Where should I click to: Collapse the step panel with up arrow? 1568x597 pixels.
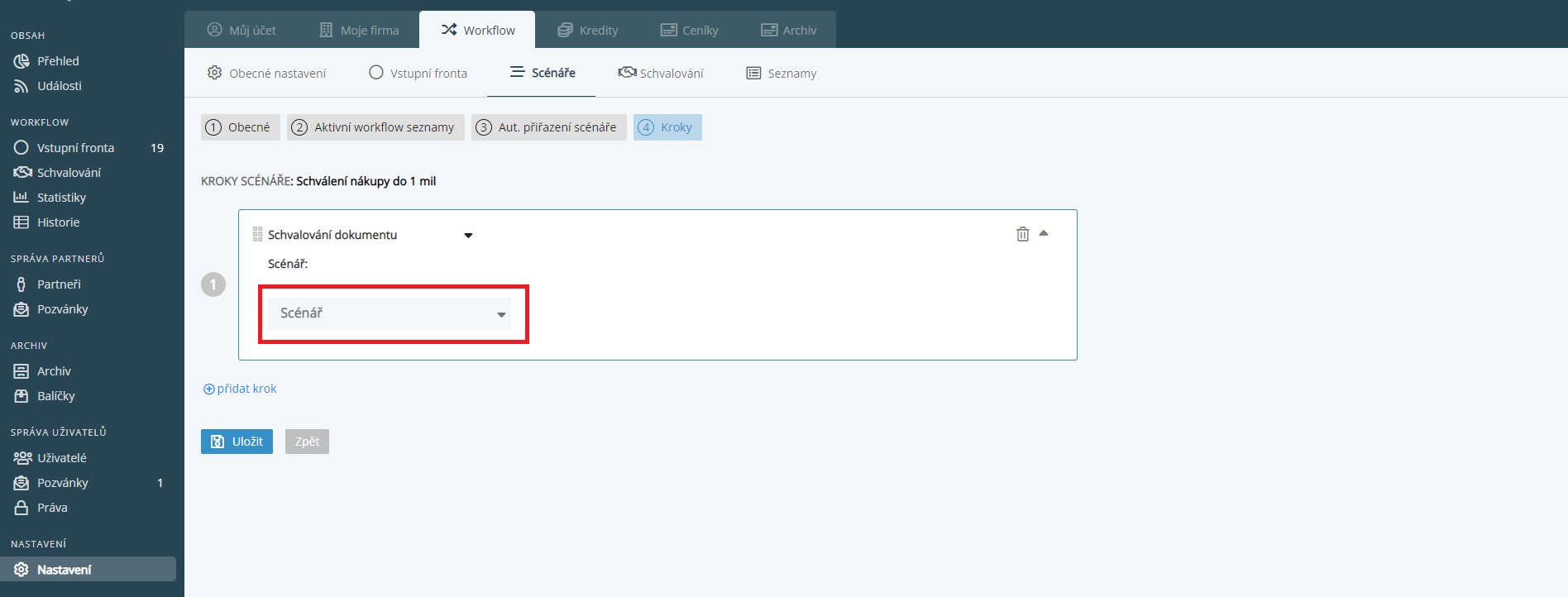point(1044,233)
